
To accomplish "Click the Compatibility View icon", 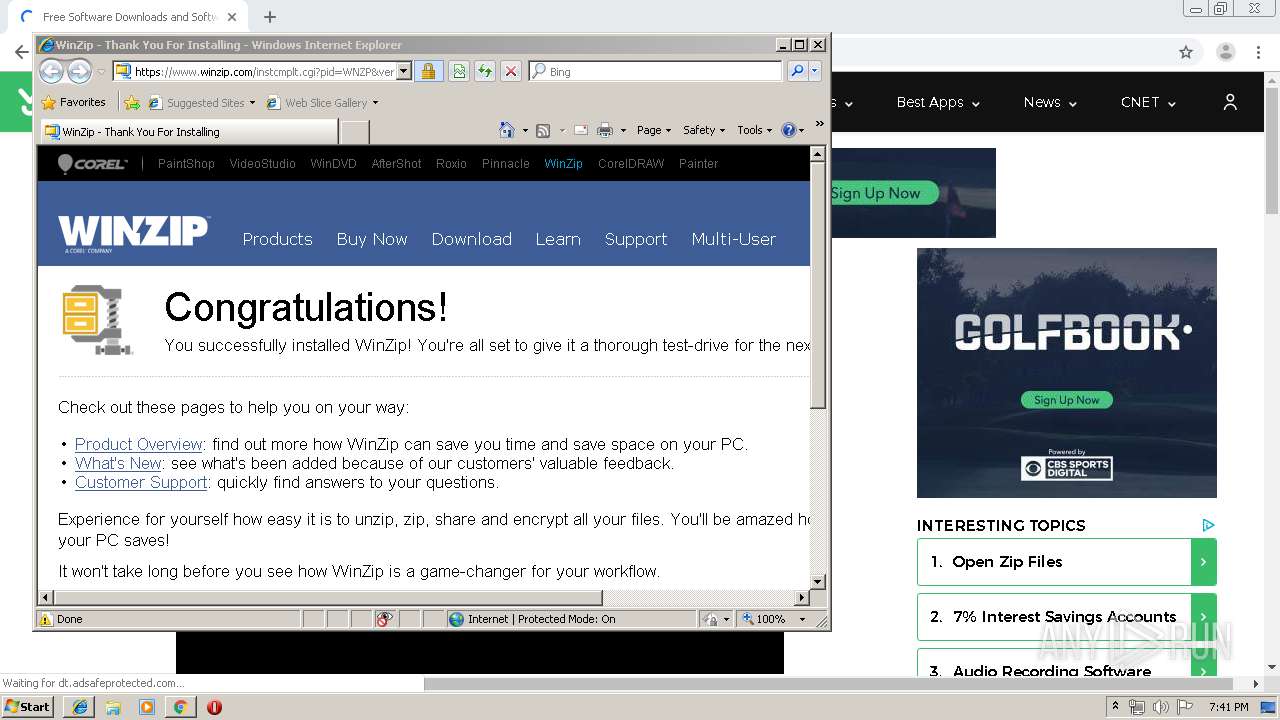I will click(459, 71).
